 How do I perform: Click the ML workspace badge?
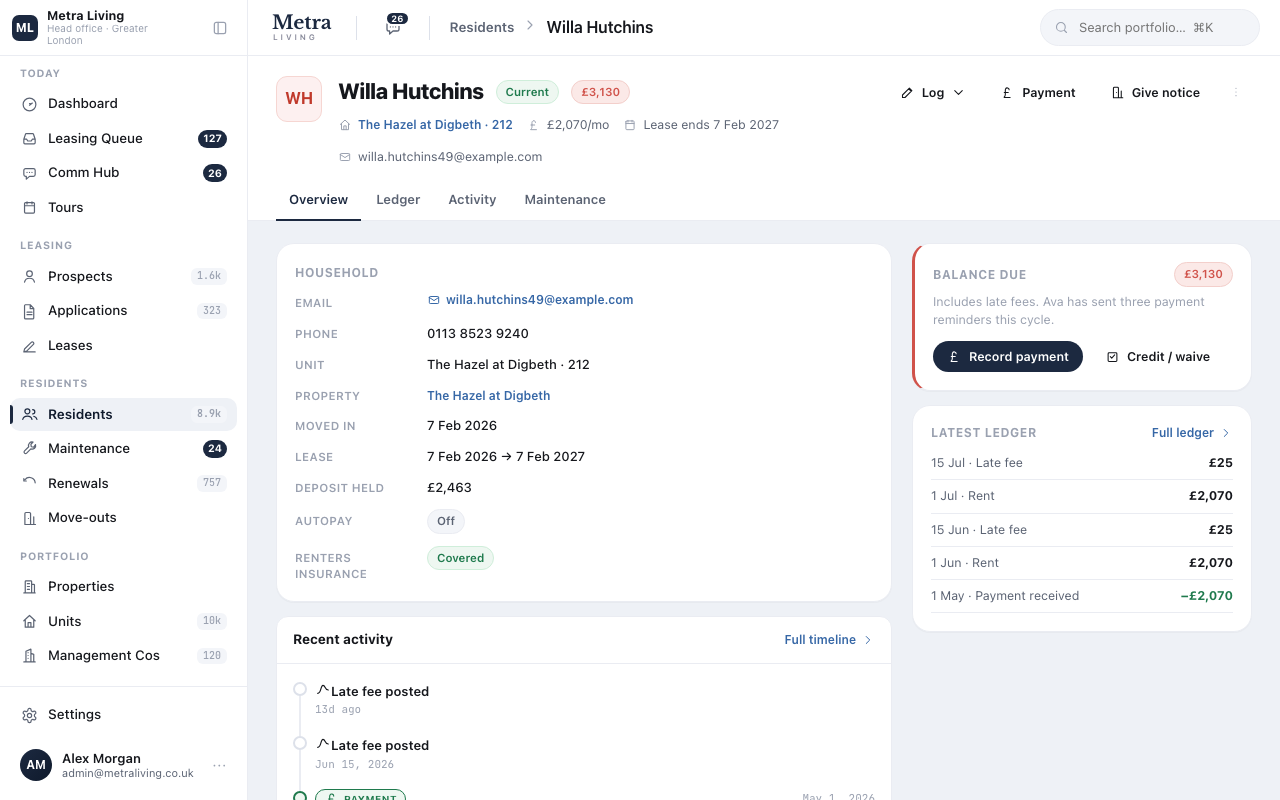pyautogui.click(x=25, y=28)
